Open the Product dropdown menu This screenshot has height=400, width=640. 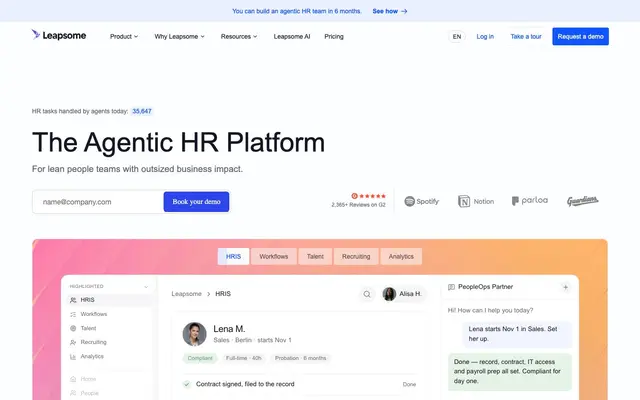124,36
